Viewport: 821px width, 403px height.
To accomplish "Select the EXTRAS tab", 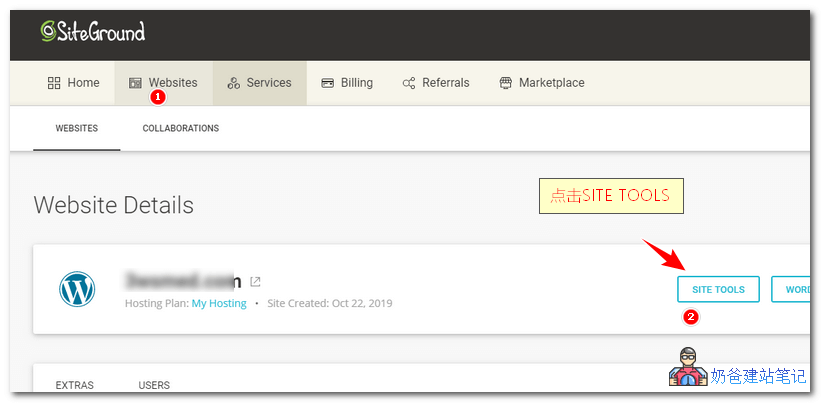I will coord(75,385).
